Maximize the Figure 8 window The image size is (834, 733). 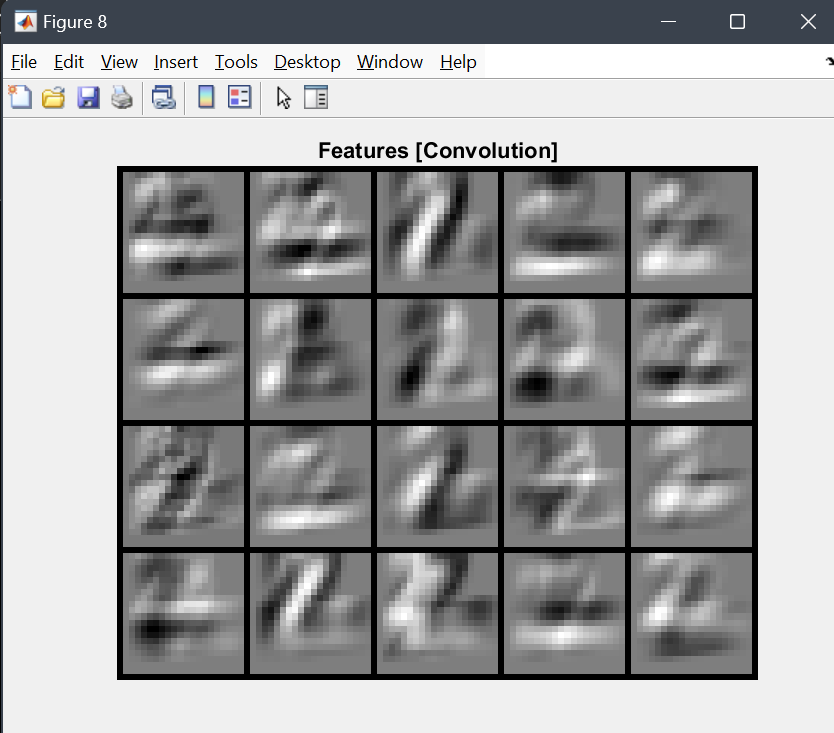pyautogui.click(x=737, y=22)
